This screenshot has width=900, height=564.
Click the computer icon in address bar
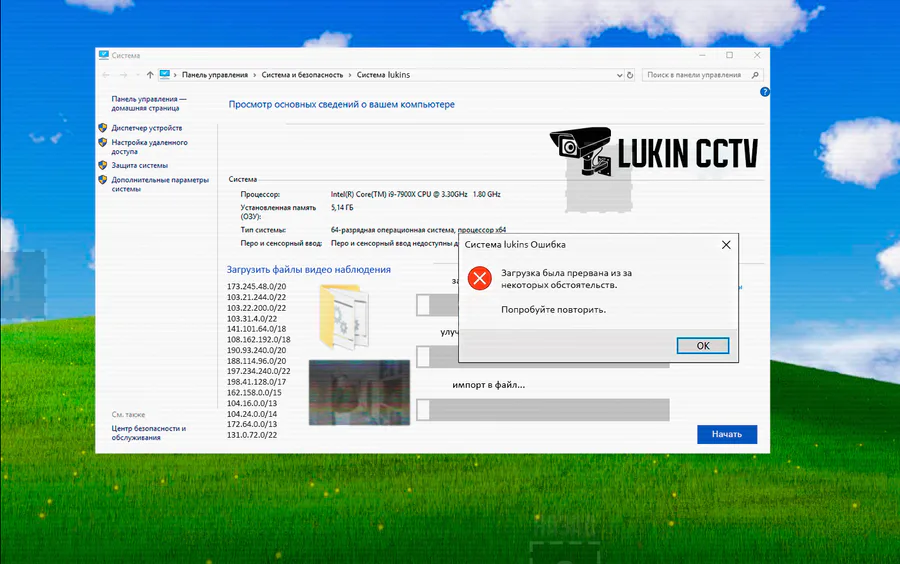(x=165, y=74)
